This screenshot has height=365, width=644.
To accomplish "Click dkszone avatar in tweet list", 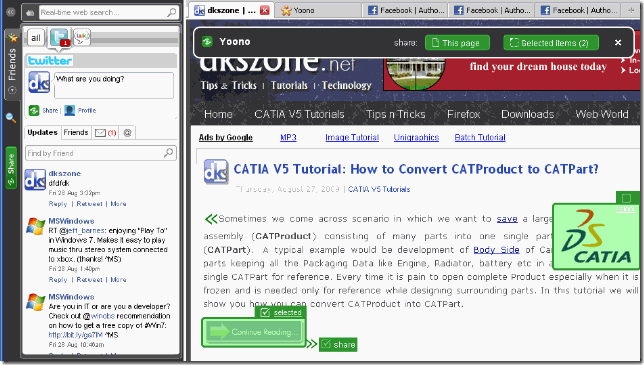I will click(35, 180).
